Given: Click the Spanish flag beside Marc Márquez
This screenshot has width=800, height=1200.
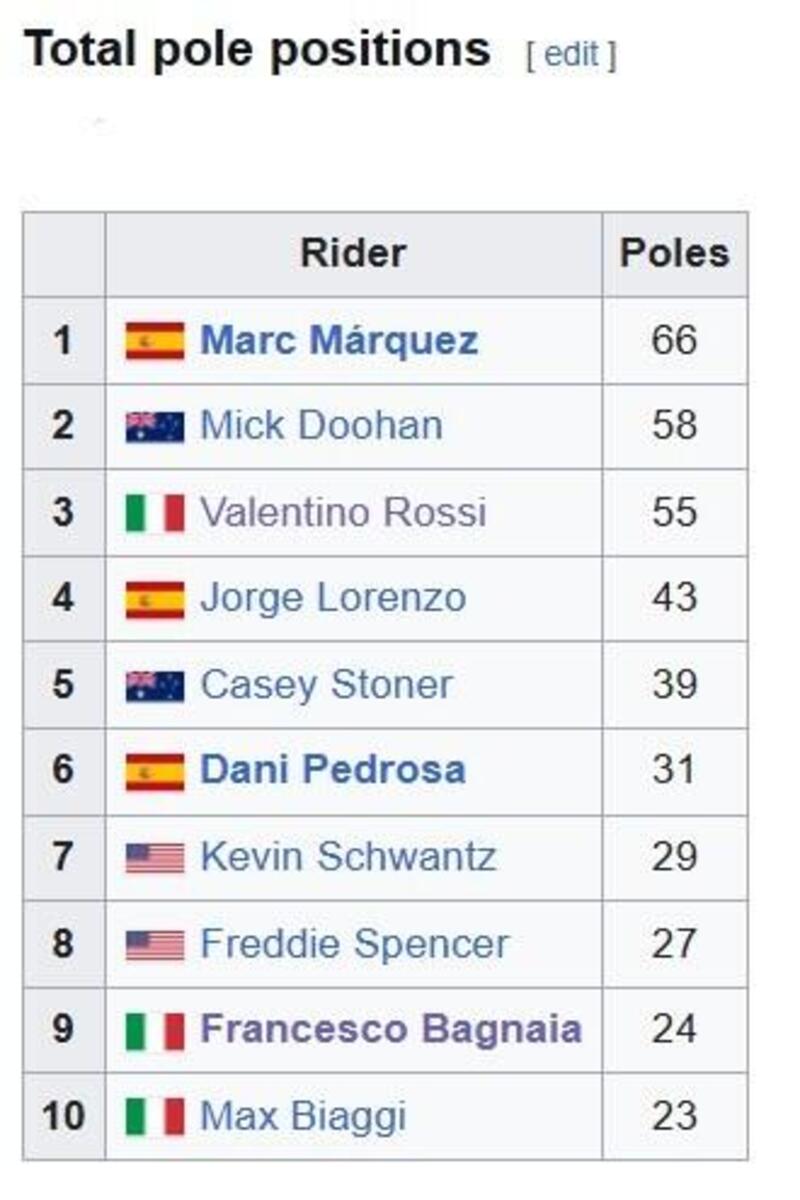Looking at the screenshot, I should pyautogui.click(x=155, y=341).
